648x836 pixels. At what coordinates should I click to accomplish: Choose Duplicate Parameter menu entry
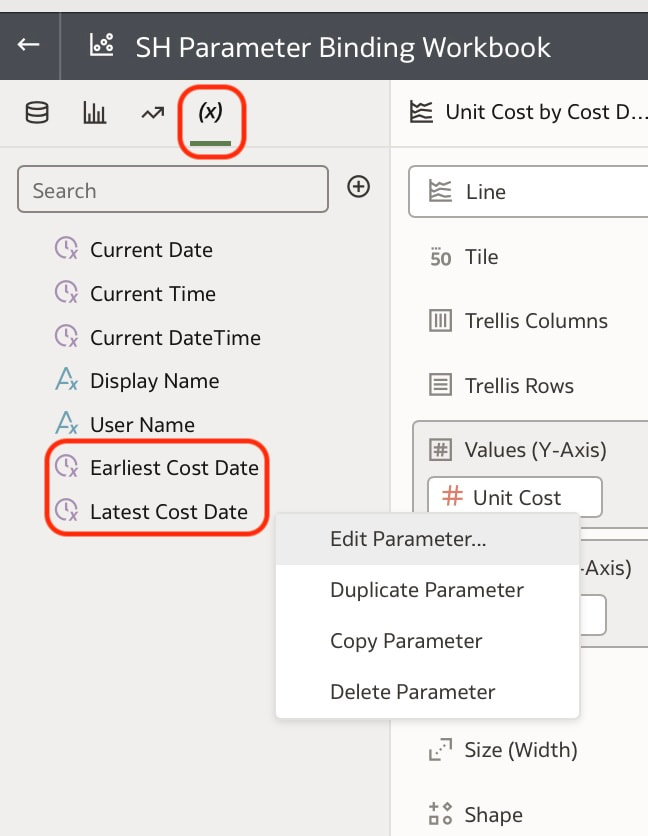coord(428,590)
